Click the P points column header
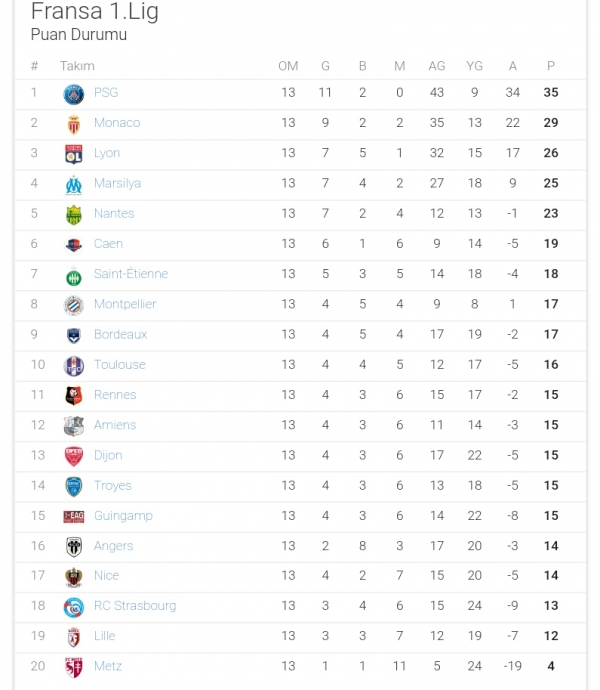Viewport: 600px width, 690px height. 551,66
